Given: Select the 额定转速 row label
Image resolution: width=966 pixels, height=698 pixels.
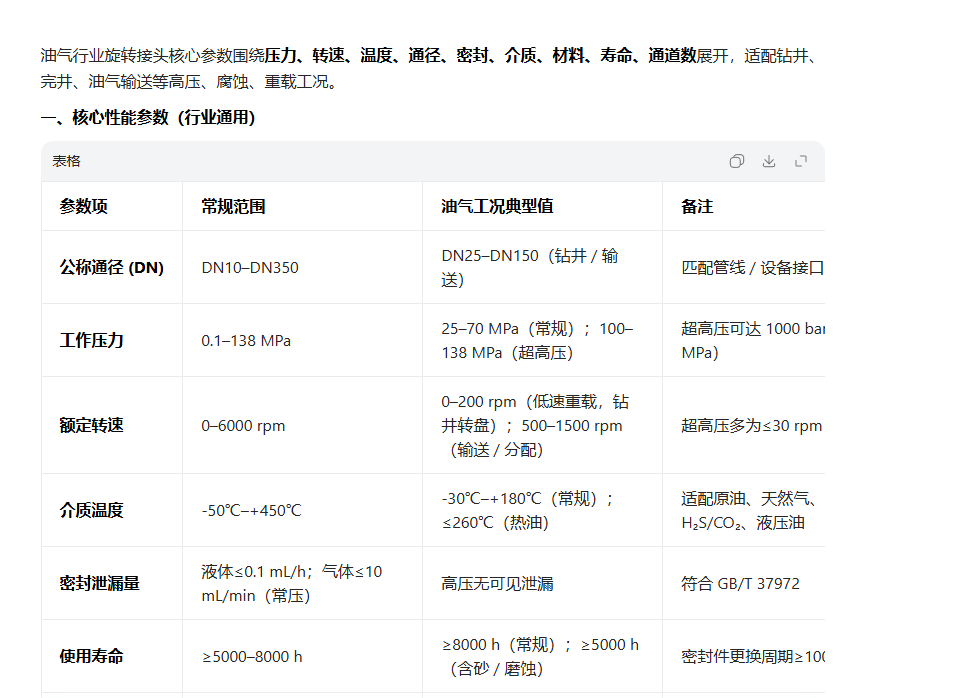Looking at the screenshot, I should click(x=92, y=426).
